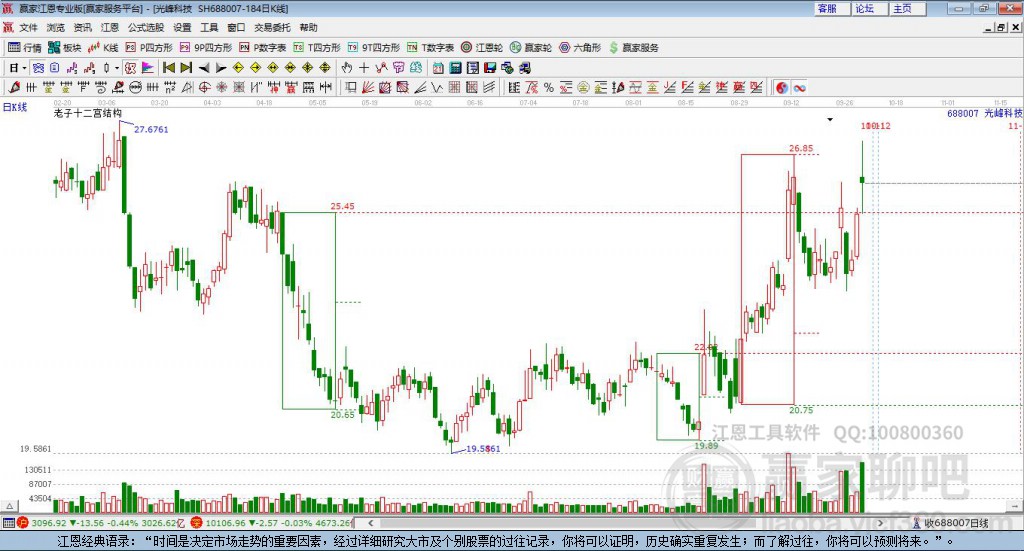Click the 论坛 forum button
Image resolution: width=1024 pixels, height=551 pixels.
tap(869, 8)
